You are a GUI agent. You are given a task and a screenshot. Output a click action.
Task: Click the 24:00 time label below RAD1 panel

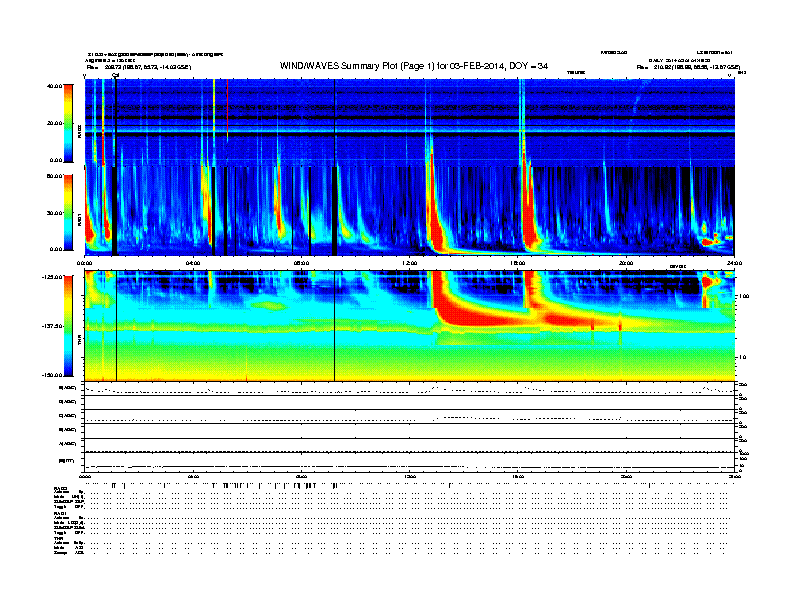[734, 263]
